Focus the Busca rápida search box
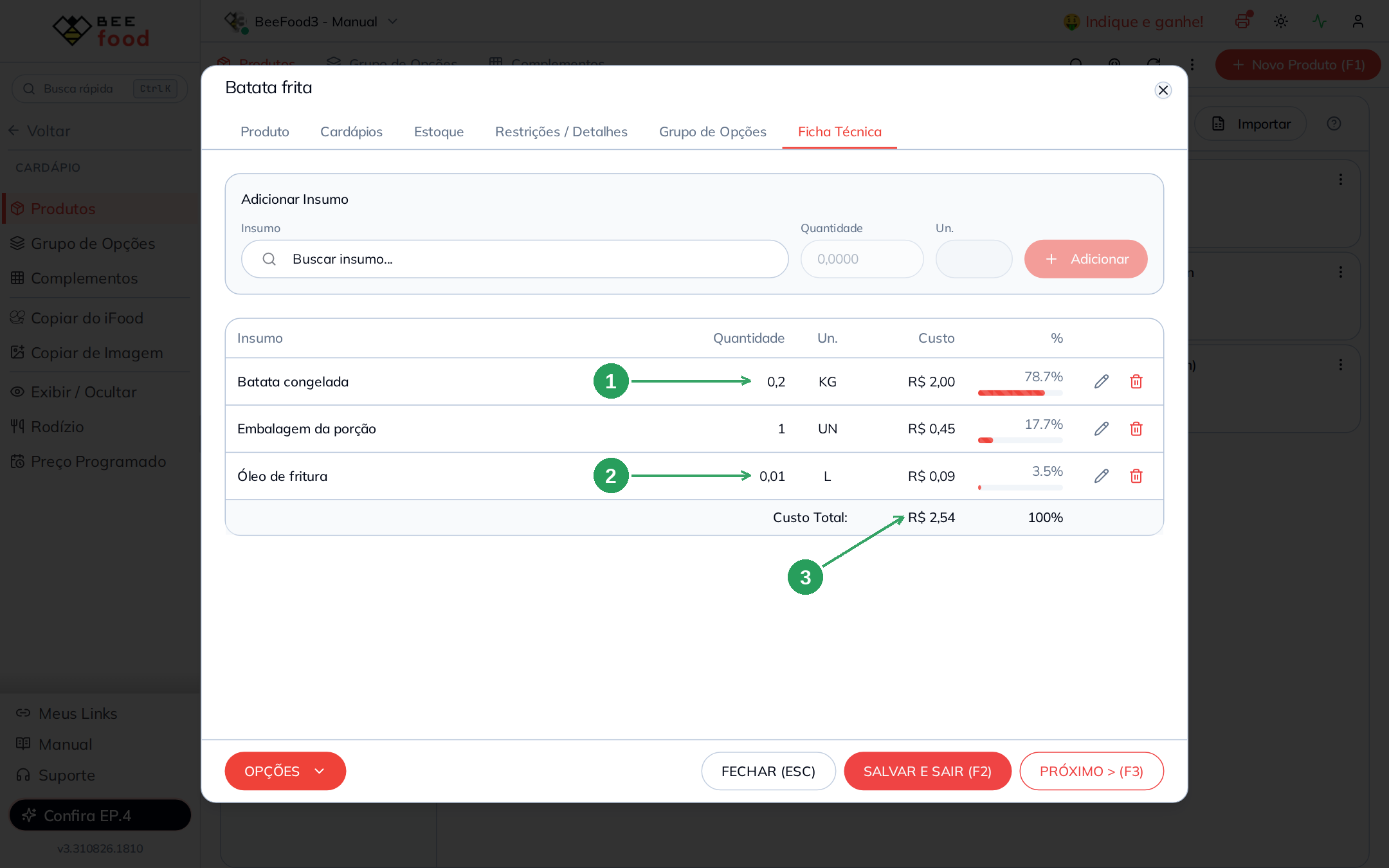The height and width of the screenshot is (868, 1389). coord(100,88)
